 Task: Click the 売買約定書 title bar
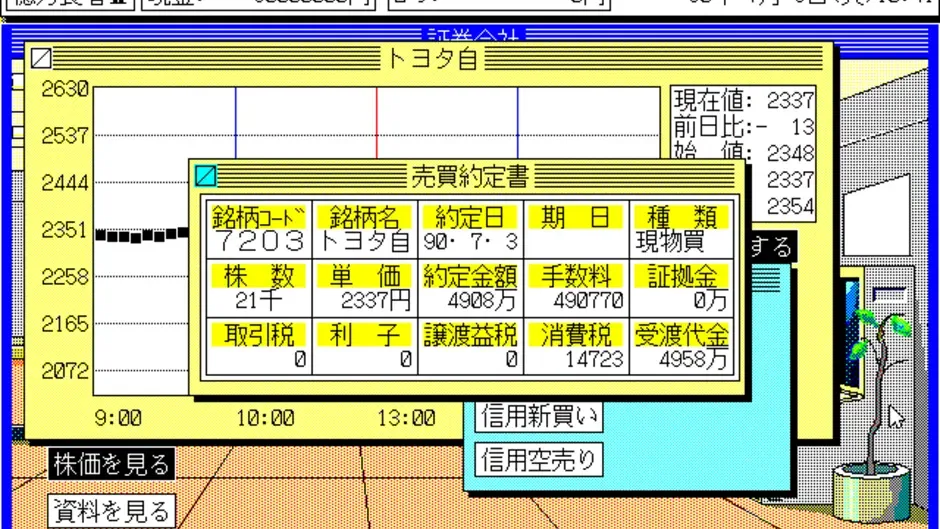click(469, 176)
